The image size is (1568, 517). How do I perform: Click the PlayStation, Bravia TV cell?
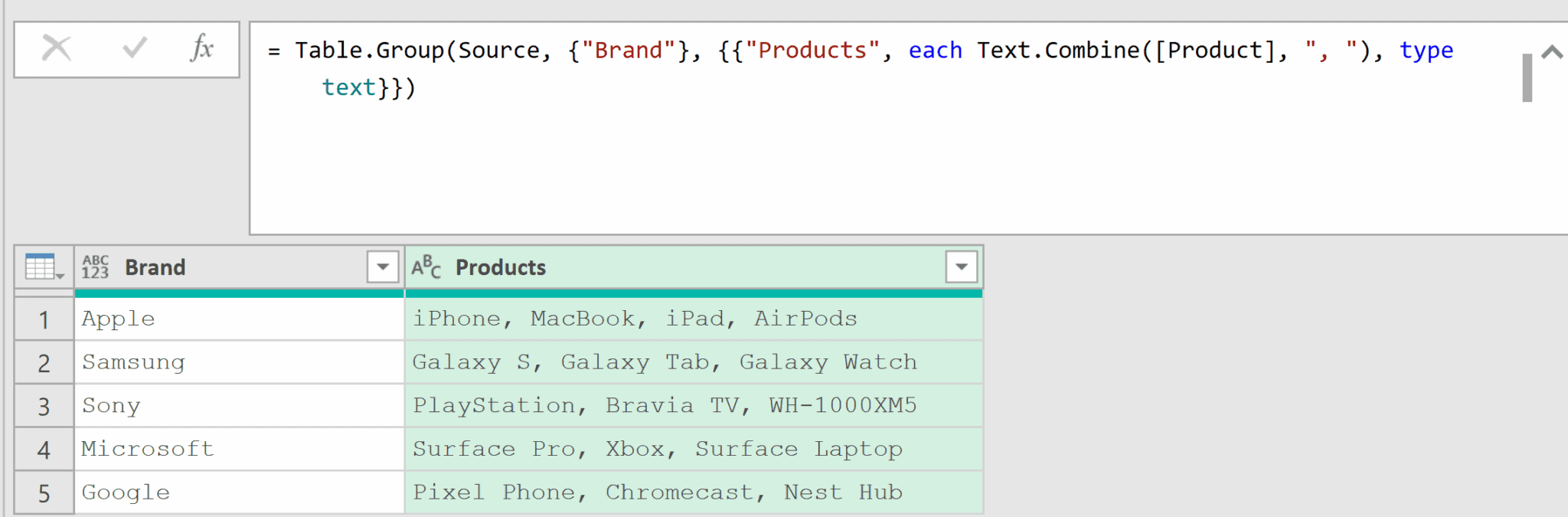tap(694, 406)
